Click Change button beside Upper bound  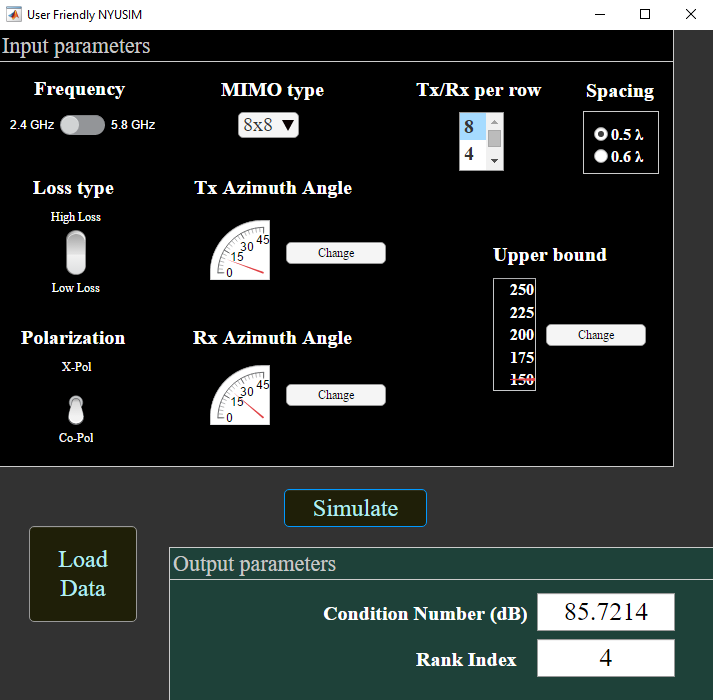pos(595,336)
